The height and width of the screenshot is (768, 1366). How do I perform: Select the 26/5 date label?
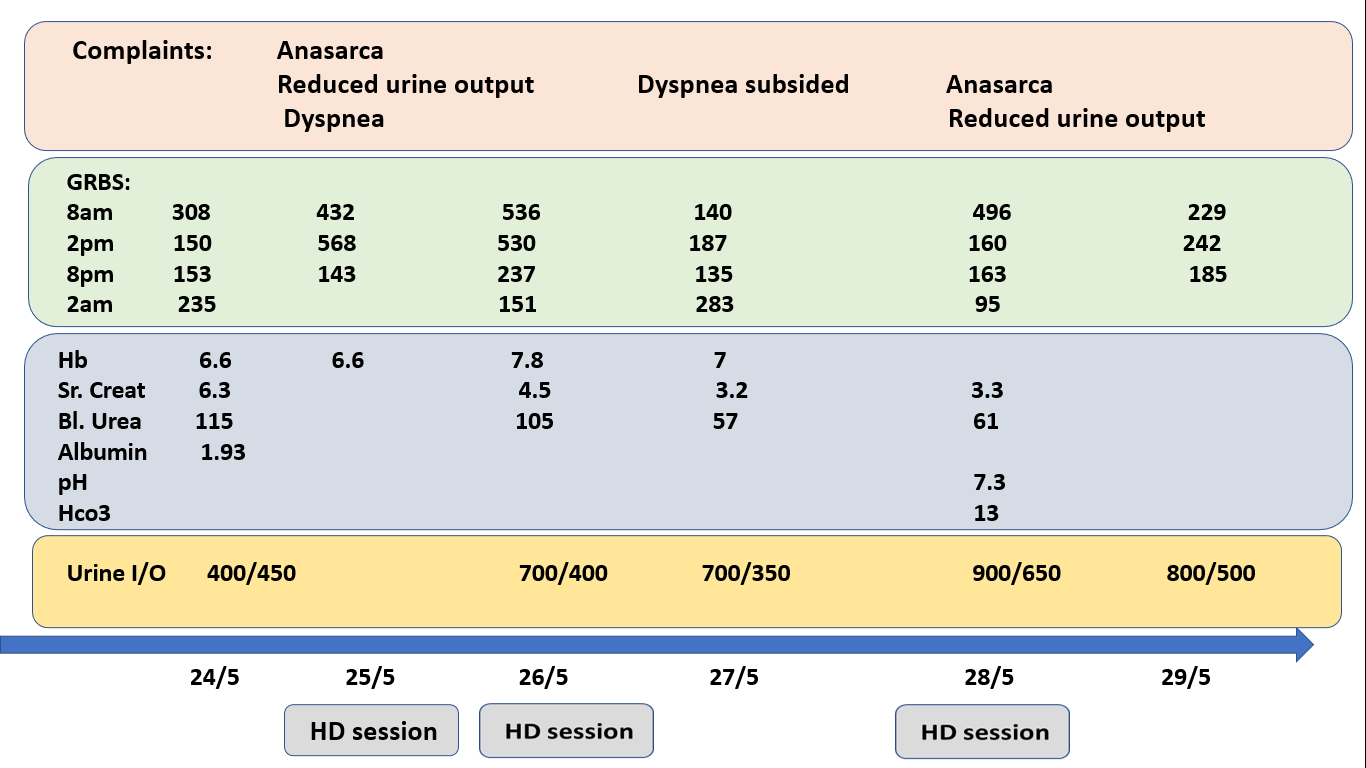point(544,678)
